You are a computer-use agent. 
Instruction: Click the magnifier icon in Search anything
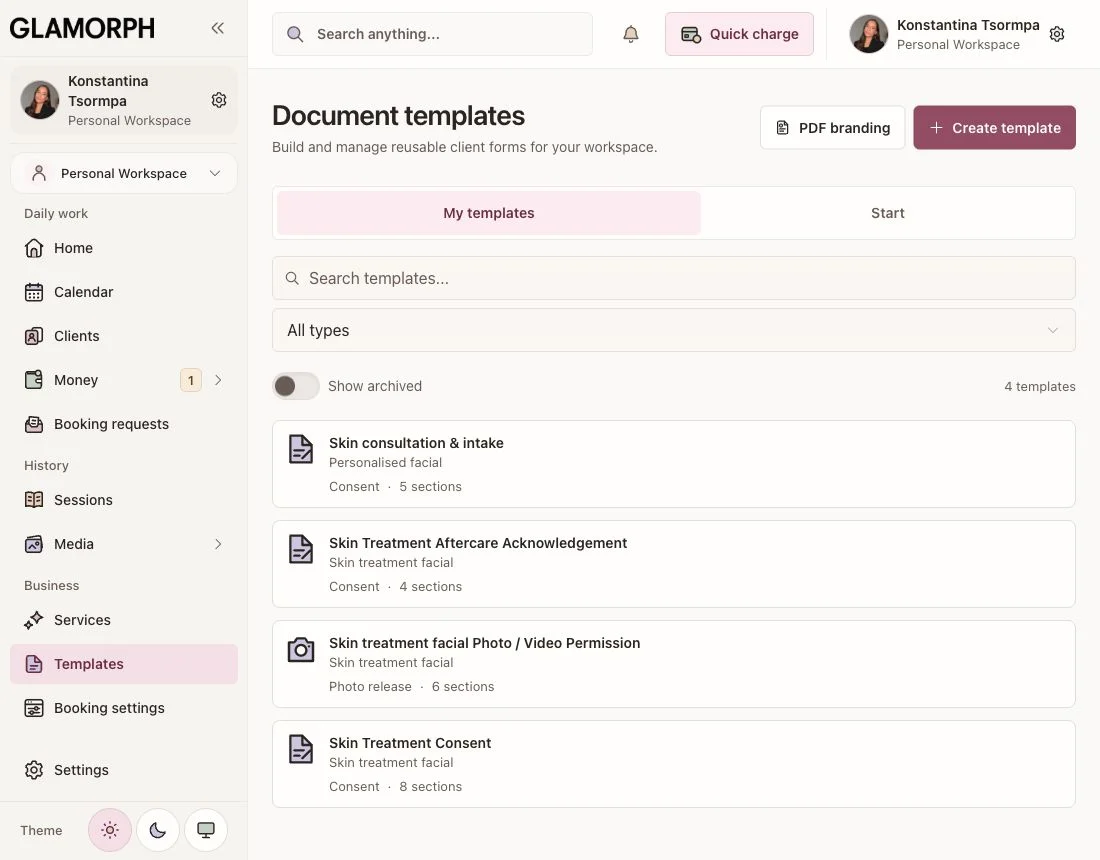pos(295,34)
